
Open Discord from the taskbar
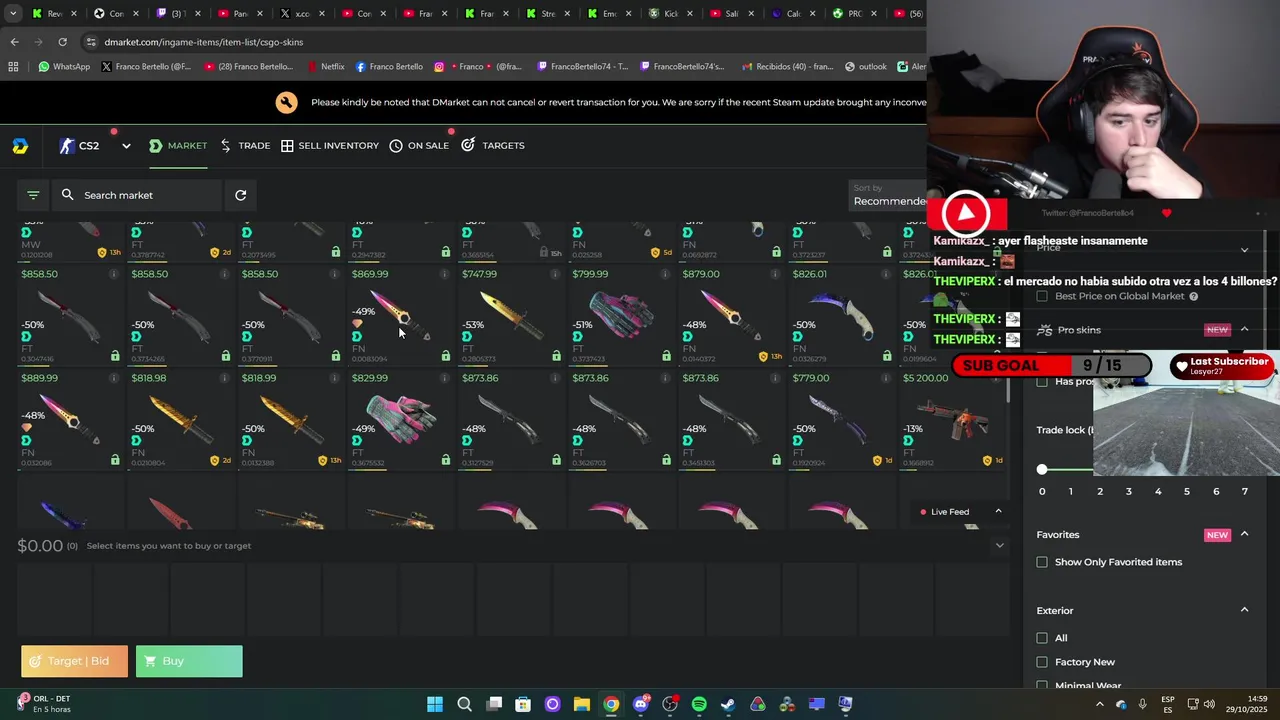(641, 704)
